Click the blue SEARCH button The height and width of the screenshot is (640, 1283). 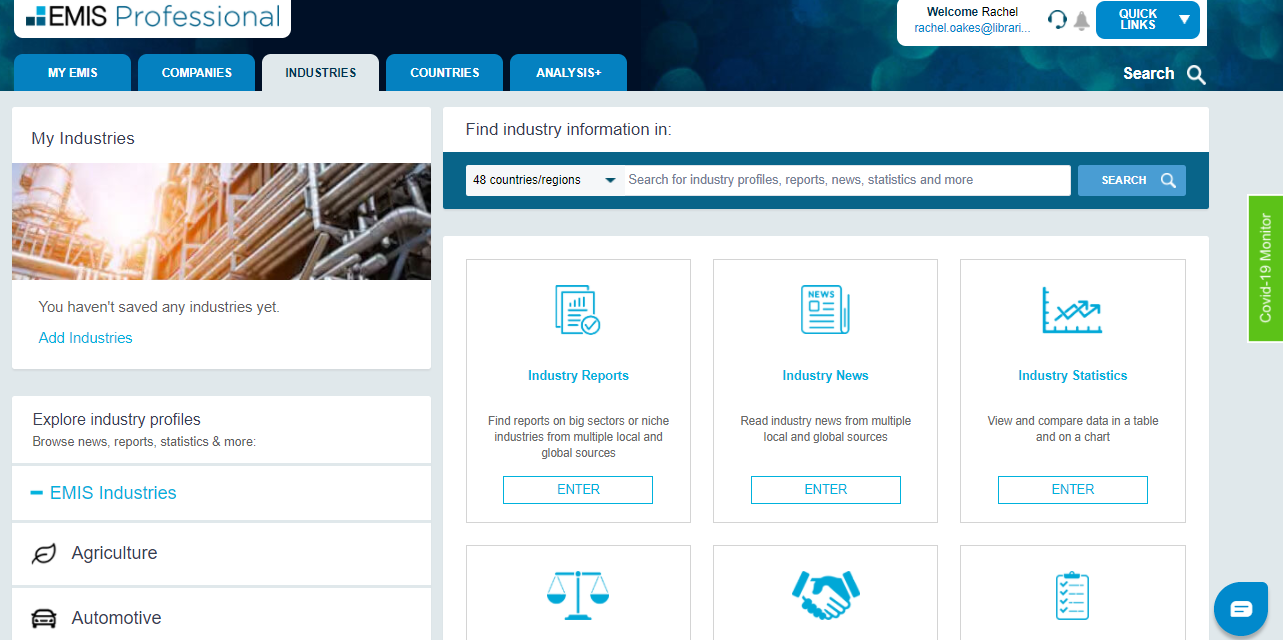pyautogui.click(x=1131, y=180)
